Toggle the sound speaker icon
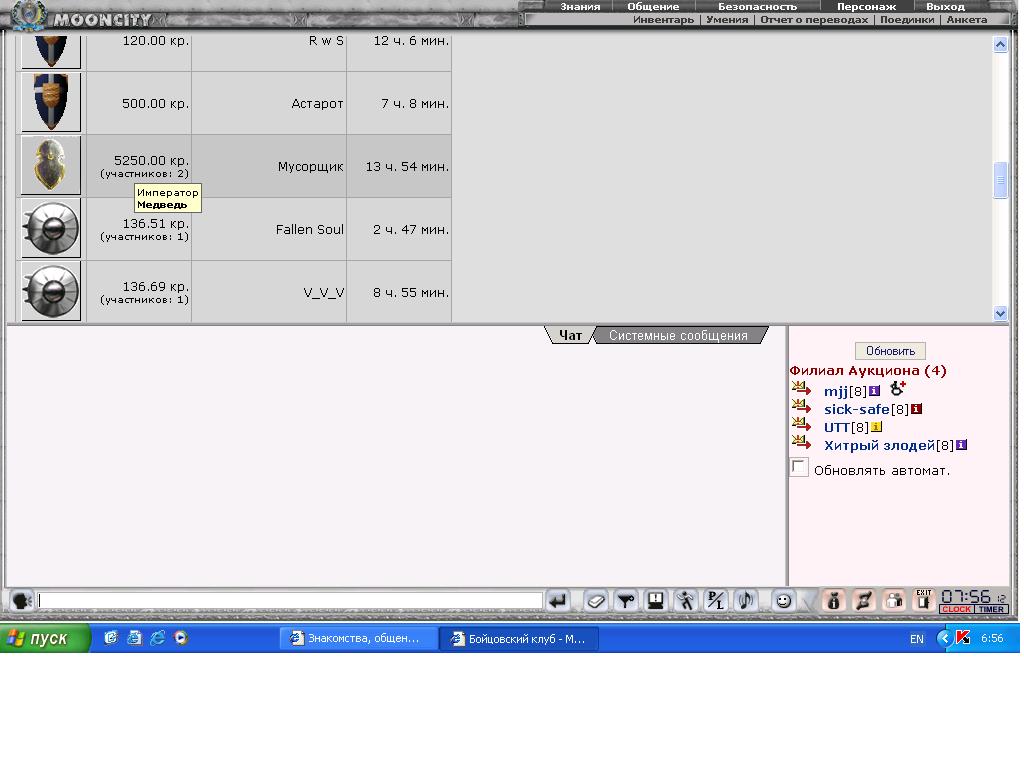The image size is (1024, 768). pos(746,601)
